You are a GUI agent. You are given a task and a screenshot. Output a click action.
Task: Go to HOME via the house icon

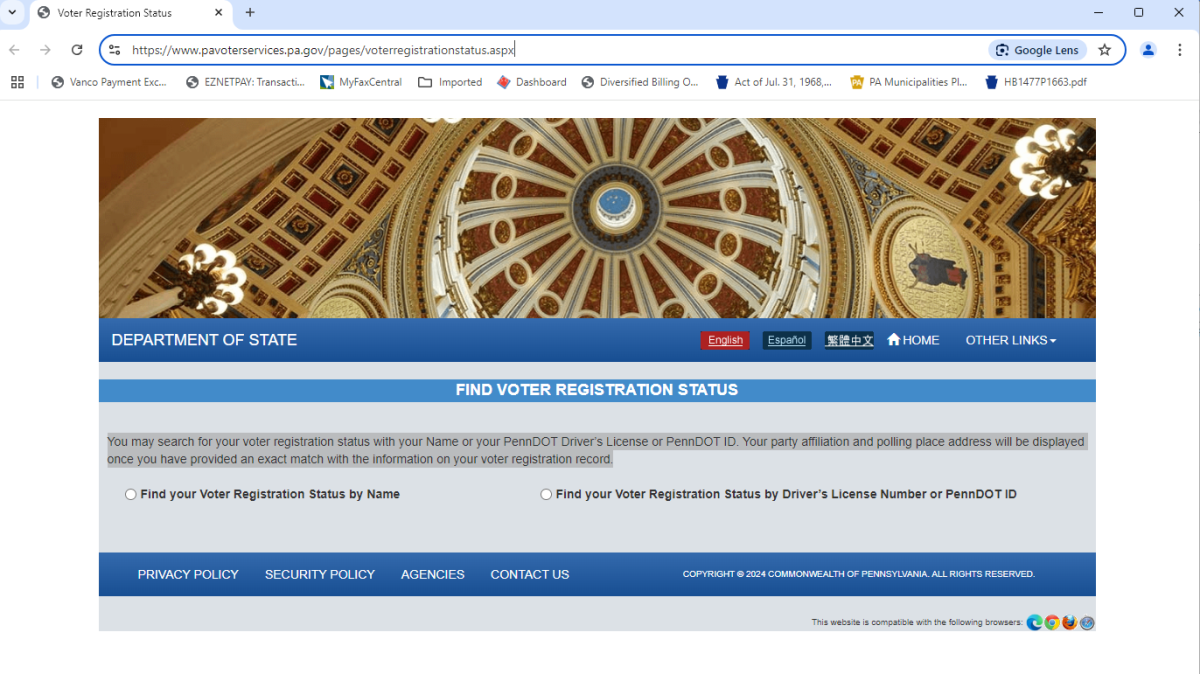[894, 340]
